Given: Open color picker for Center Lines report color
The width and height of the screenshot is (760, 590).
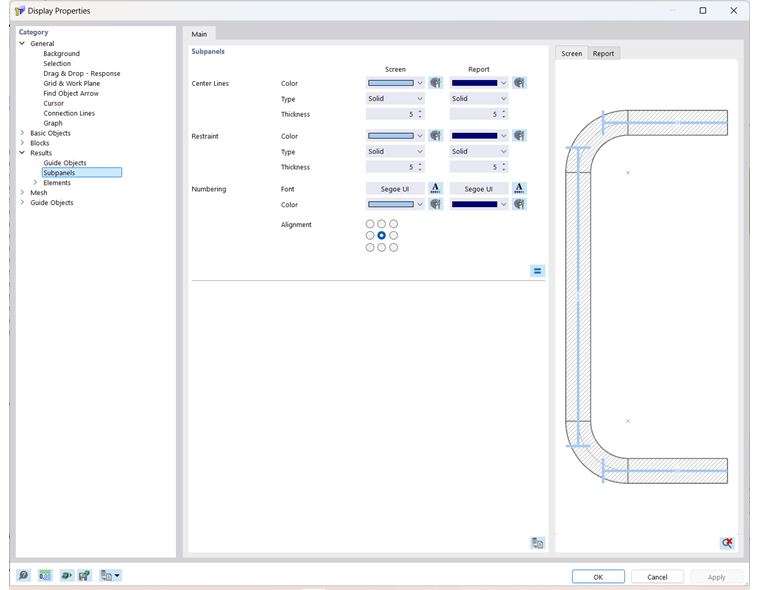Looking at the screenshot, I should (x=519, y=83).
